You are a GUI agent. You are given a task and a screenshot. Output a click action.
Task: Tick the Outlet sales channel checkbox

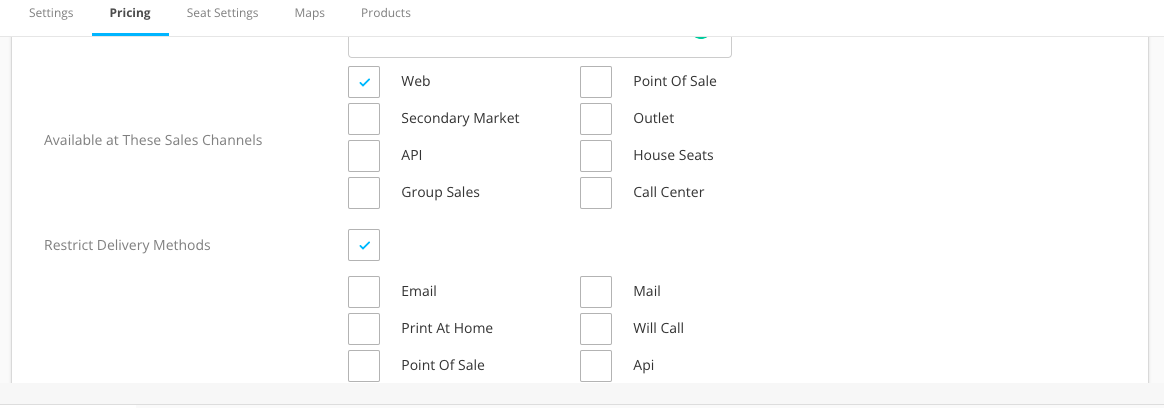[596, 119]
